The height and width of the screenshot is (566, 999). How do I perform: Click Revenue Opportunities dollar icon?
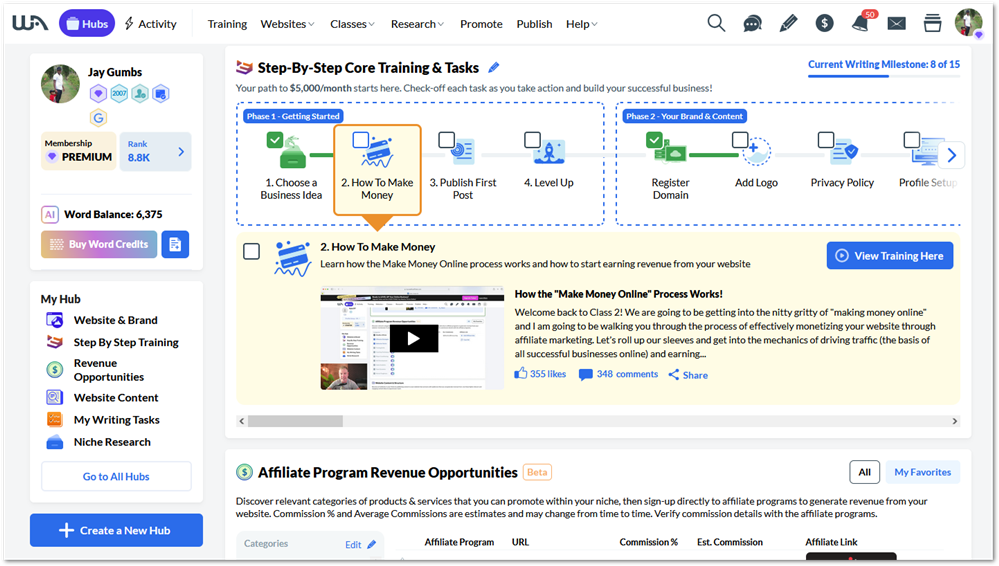coord(55,370)
